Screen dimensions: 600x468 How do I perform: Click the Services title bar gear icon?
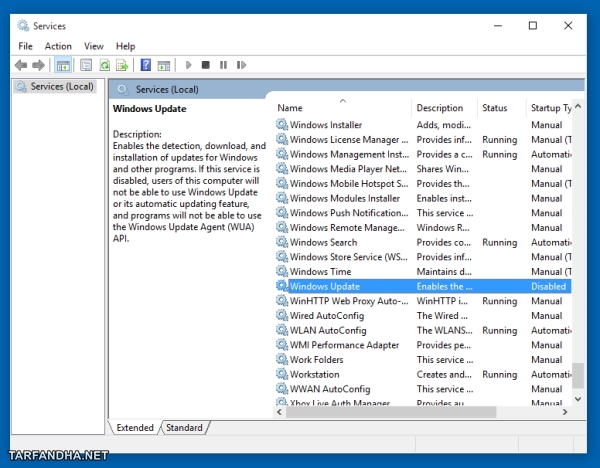tap(23, 26)
